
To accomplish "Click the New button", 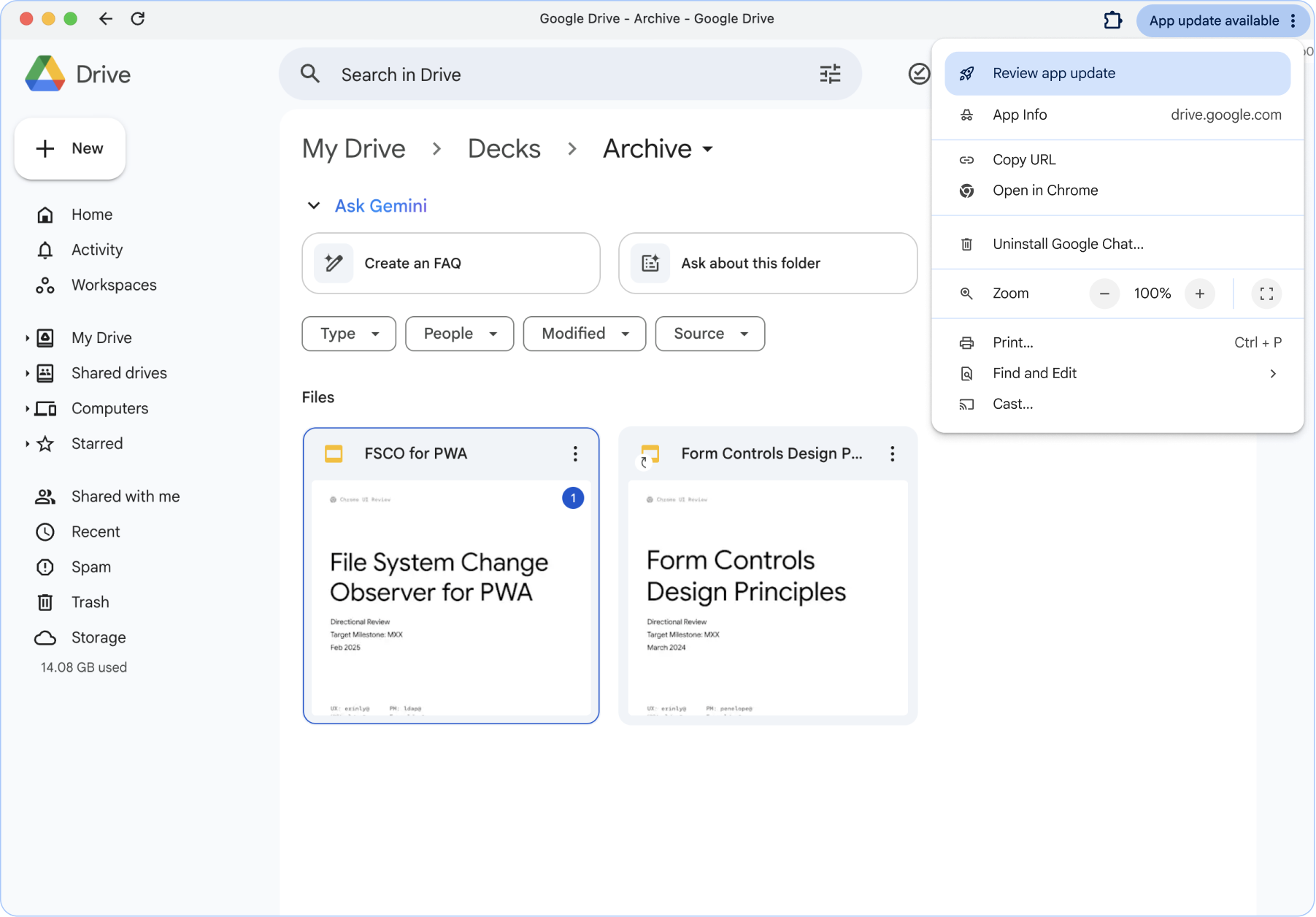I will pos(70,149).
